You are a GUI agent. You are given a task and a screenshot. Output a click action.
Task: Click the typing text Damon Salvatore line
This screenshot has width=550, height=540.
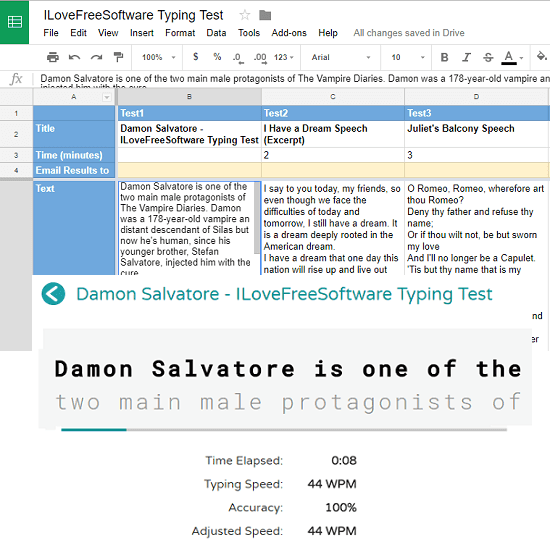(x=288, y=369)
